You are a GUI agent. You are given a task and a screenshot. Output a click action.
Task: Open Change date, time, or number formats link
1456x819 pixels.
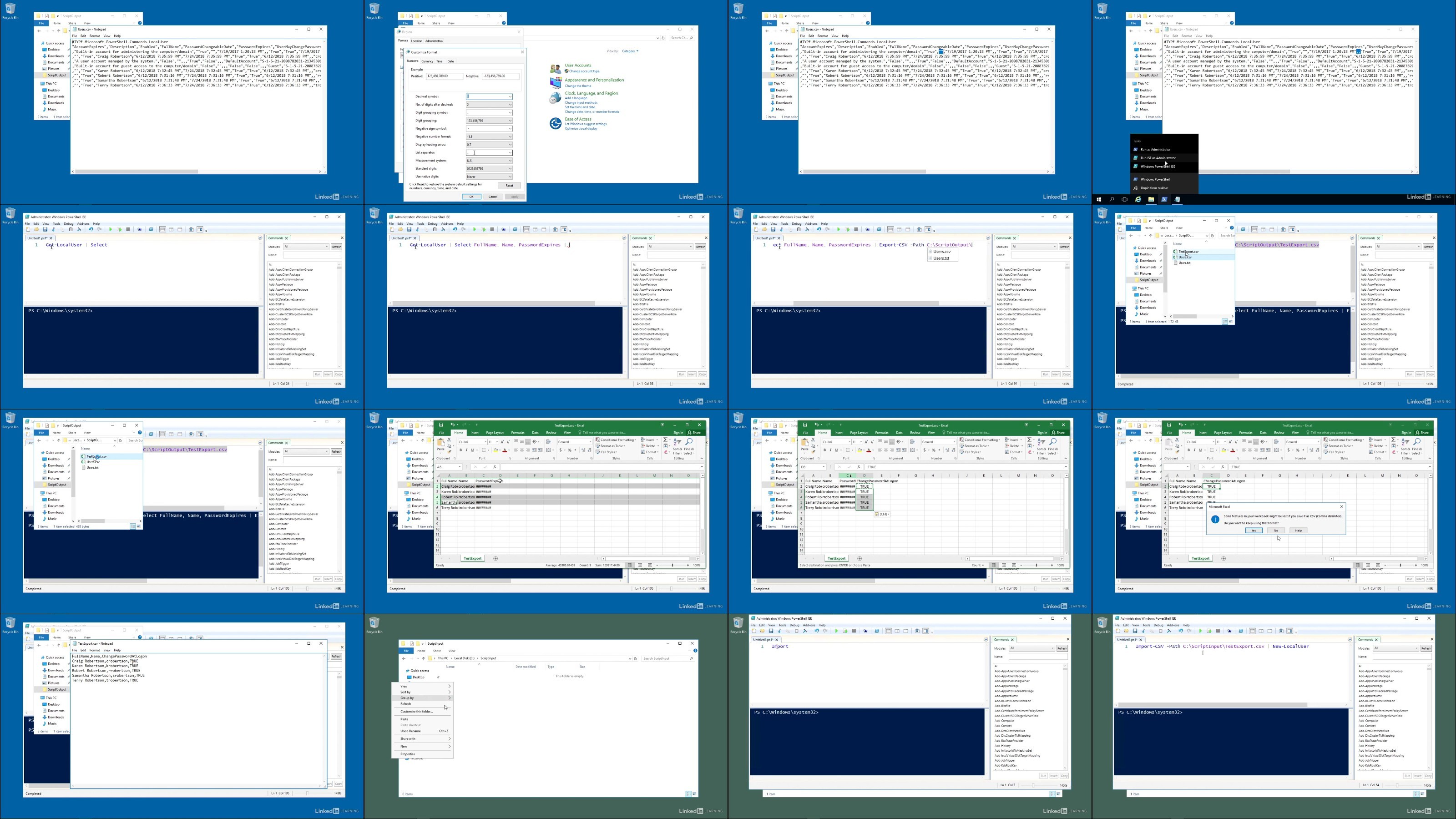(x=592, y=112)
